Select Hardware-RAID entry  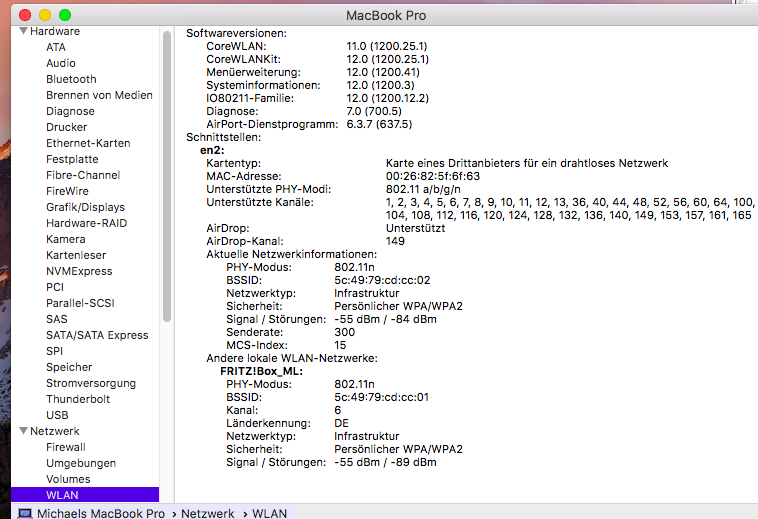86,222
